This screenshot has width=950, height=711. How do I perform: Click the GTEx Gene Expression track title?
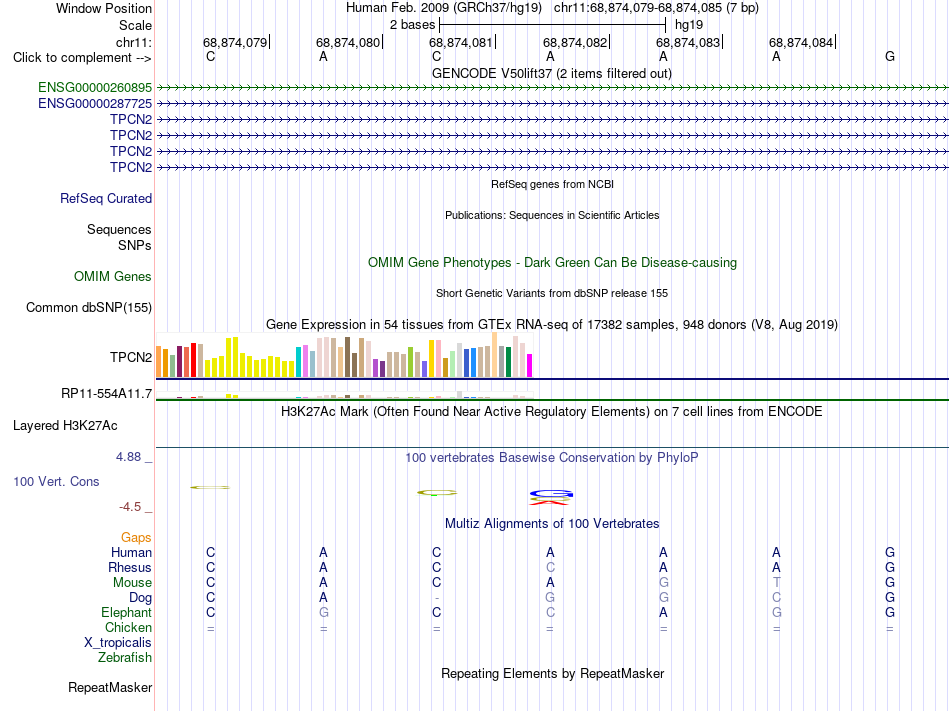(551, 325)
